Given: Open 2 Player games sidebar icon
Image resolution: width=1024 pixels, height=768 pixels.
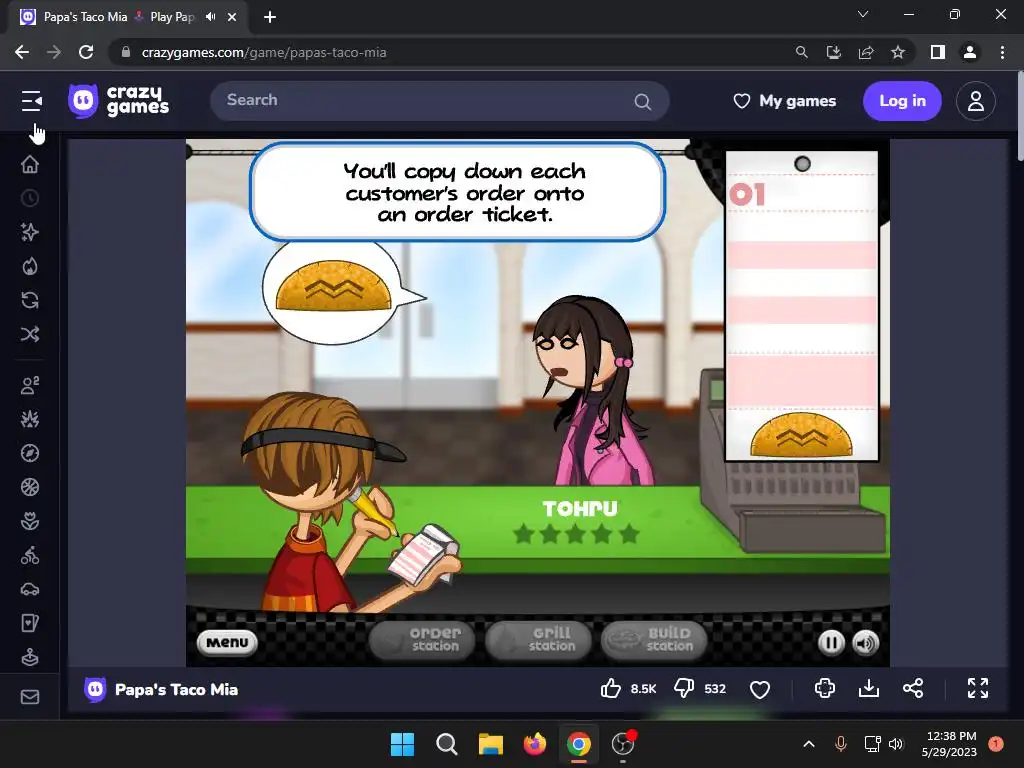Looking at the screenshot, I should coord(30,385).
